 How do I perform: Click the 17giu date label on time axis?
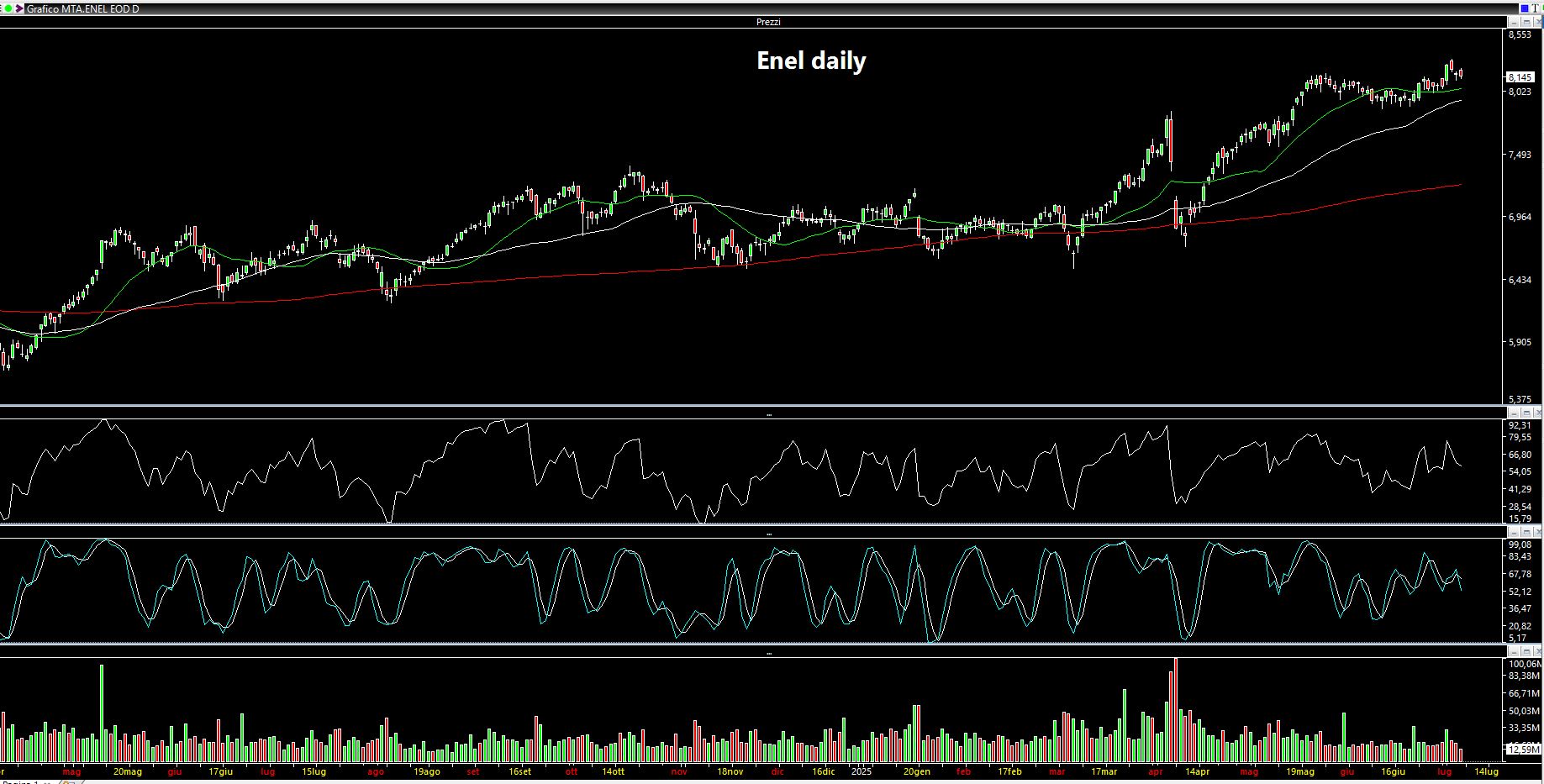coord(220,771)
